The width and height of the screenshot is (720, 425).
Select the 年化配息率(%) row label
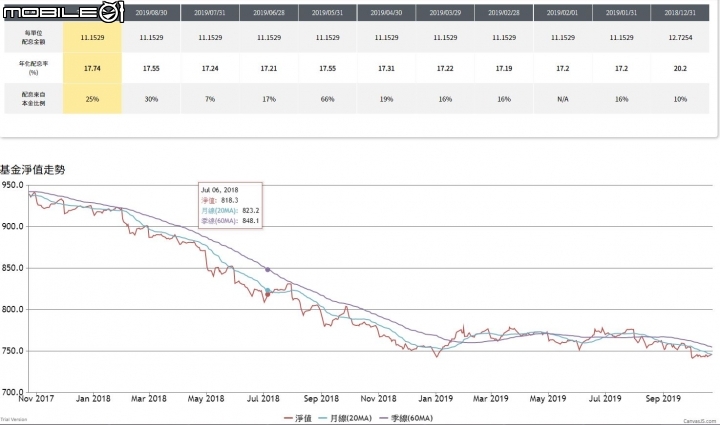point(34,68)
